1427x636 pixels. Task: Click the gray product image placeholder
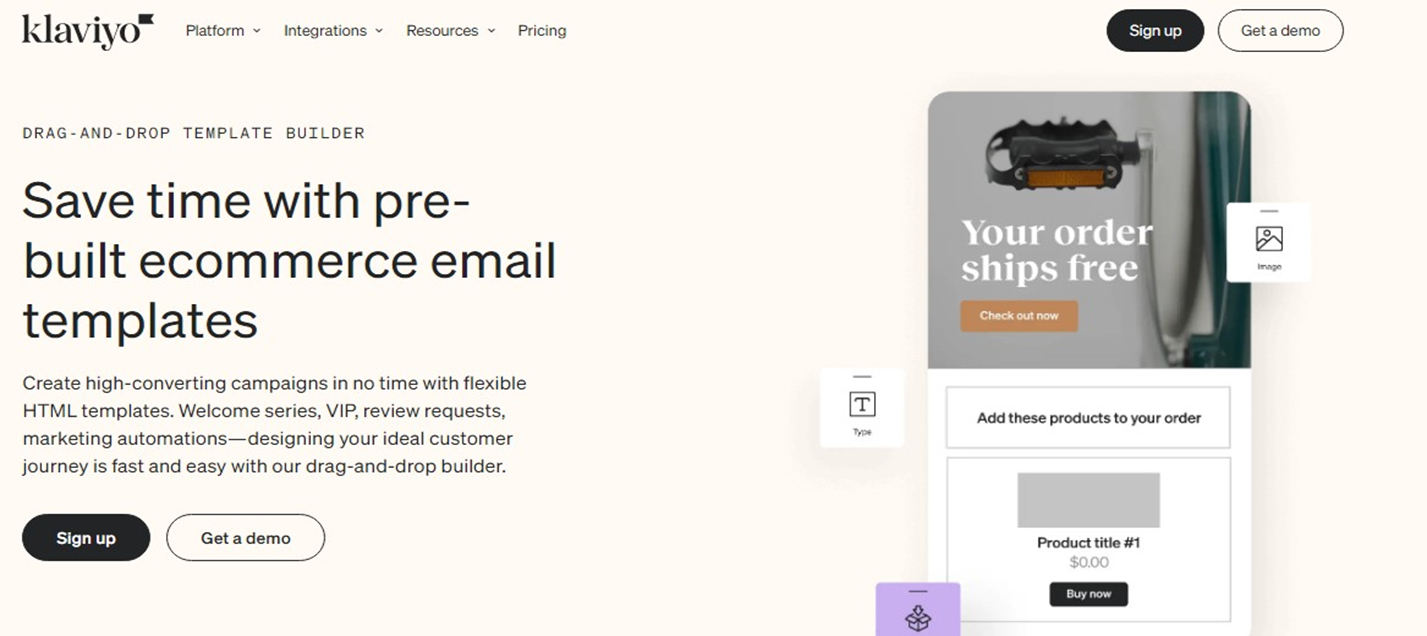(x=1088, y=499)
